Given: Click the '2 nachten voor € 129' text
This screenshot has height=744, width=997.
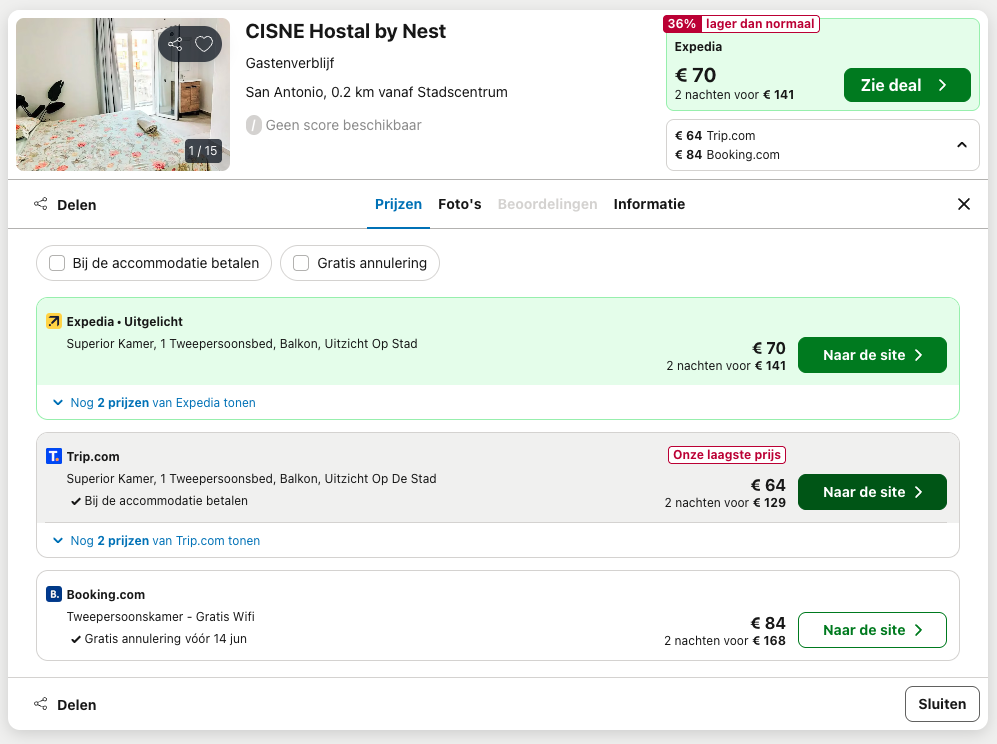Looking at the screenshot, I should click(x=725, y=503).
